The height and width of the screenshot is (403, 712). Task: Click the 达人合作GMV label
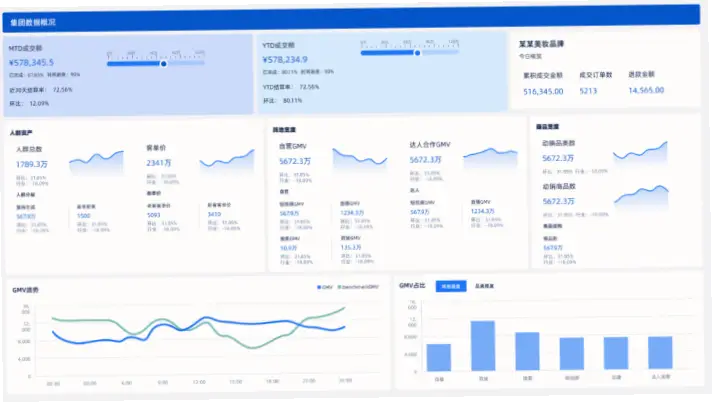pyautogui.click(x=430, y=145)
